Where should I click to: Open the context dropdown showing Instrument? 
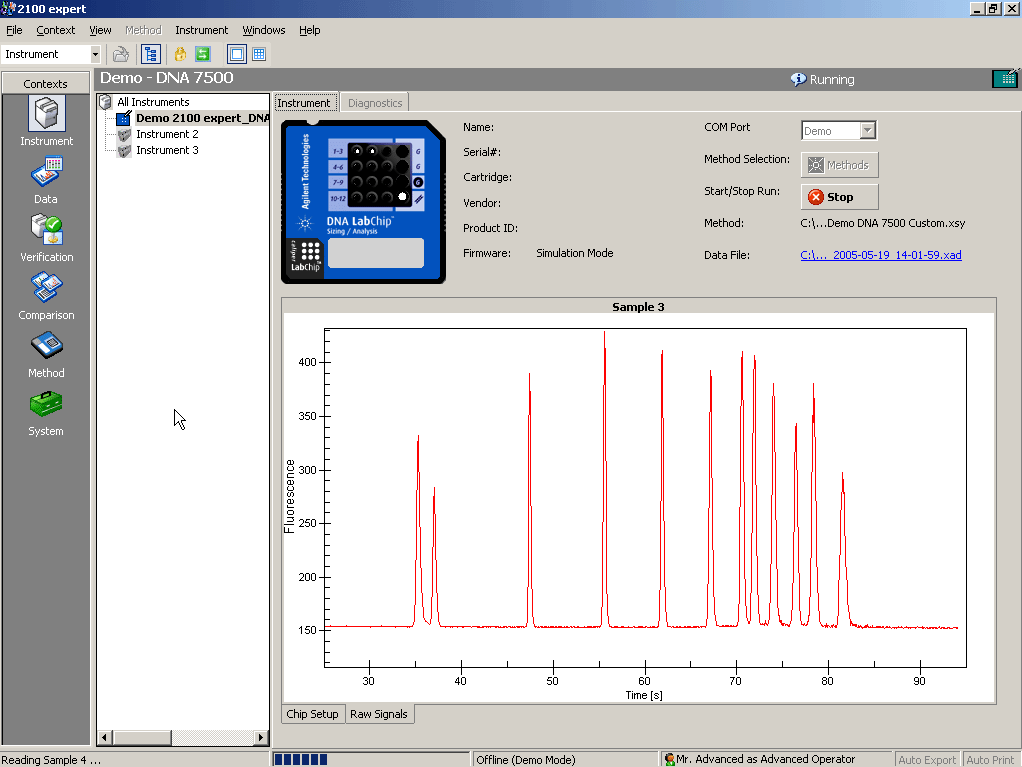(x=95, y=54)
